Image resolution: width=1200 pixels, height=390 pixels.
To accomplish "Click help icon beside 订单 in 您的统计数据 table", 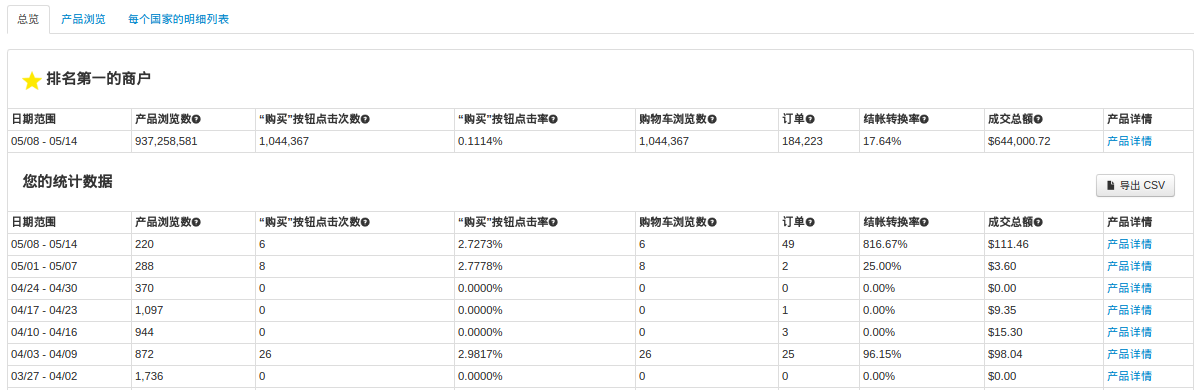I will pyautogui.click(x=810, y=222).
